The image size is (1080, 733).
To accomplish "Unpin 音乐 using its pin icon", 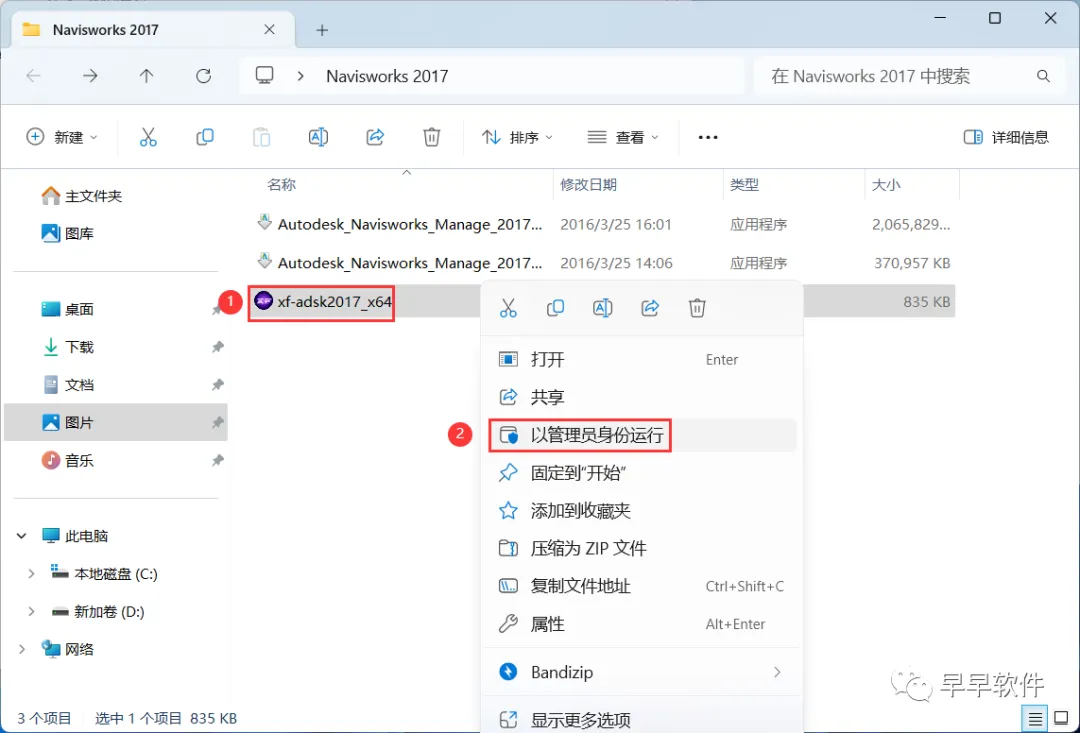I will (218, 460).
